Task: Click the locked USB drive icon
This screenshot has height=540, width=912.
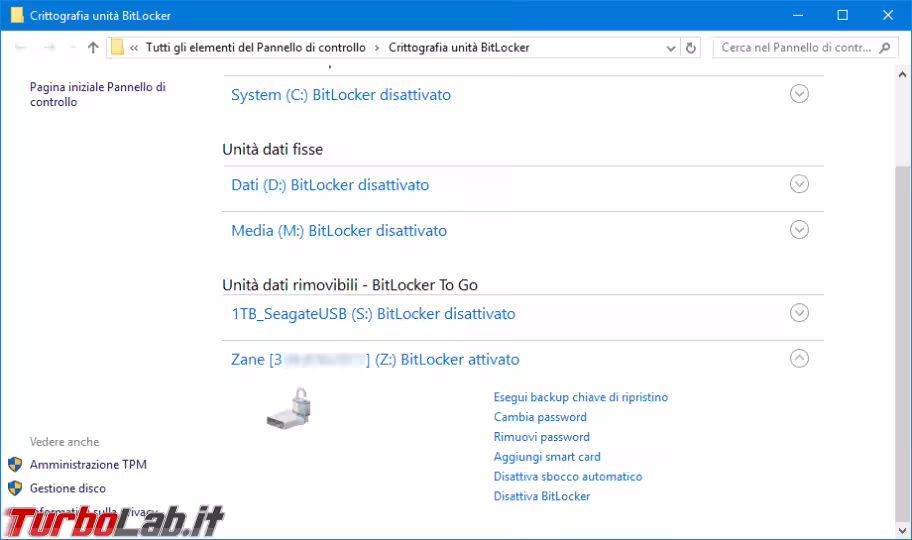Action: (290, 409)
